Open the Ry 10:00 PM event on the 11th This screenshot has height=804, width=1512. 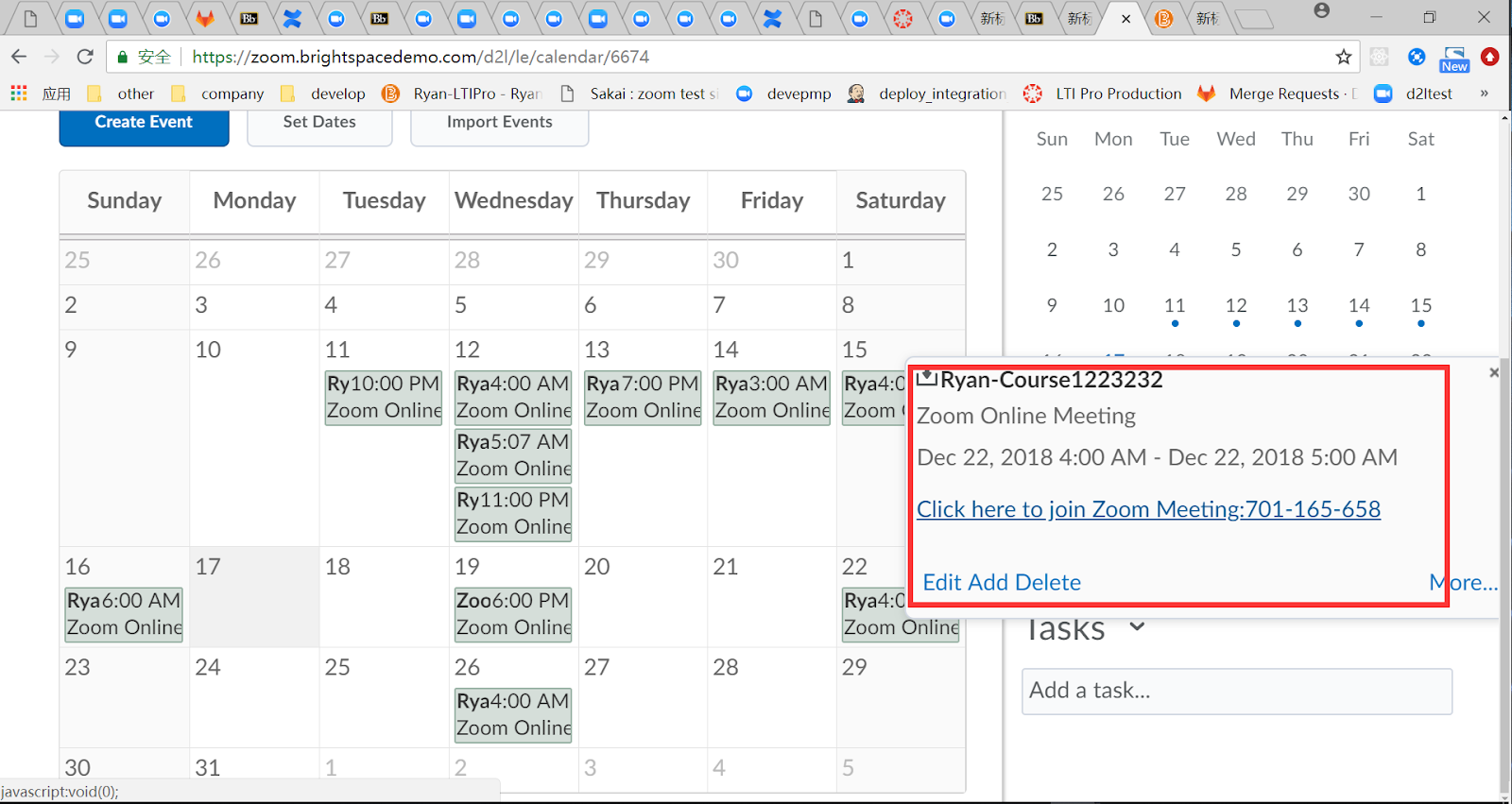tap(384, 397)
